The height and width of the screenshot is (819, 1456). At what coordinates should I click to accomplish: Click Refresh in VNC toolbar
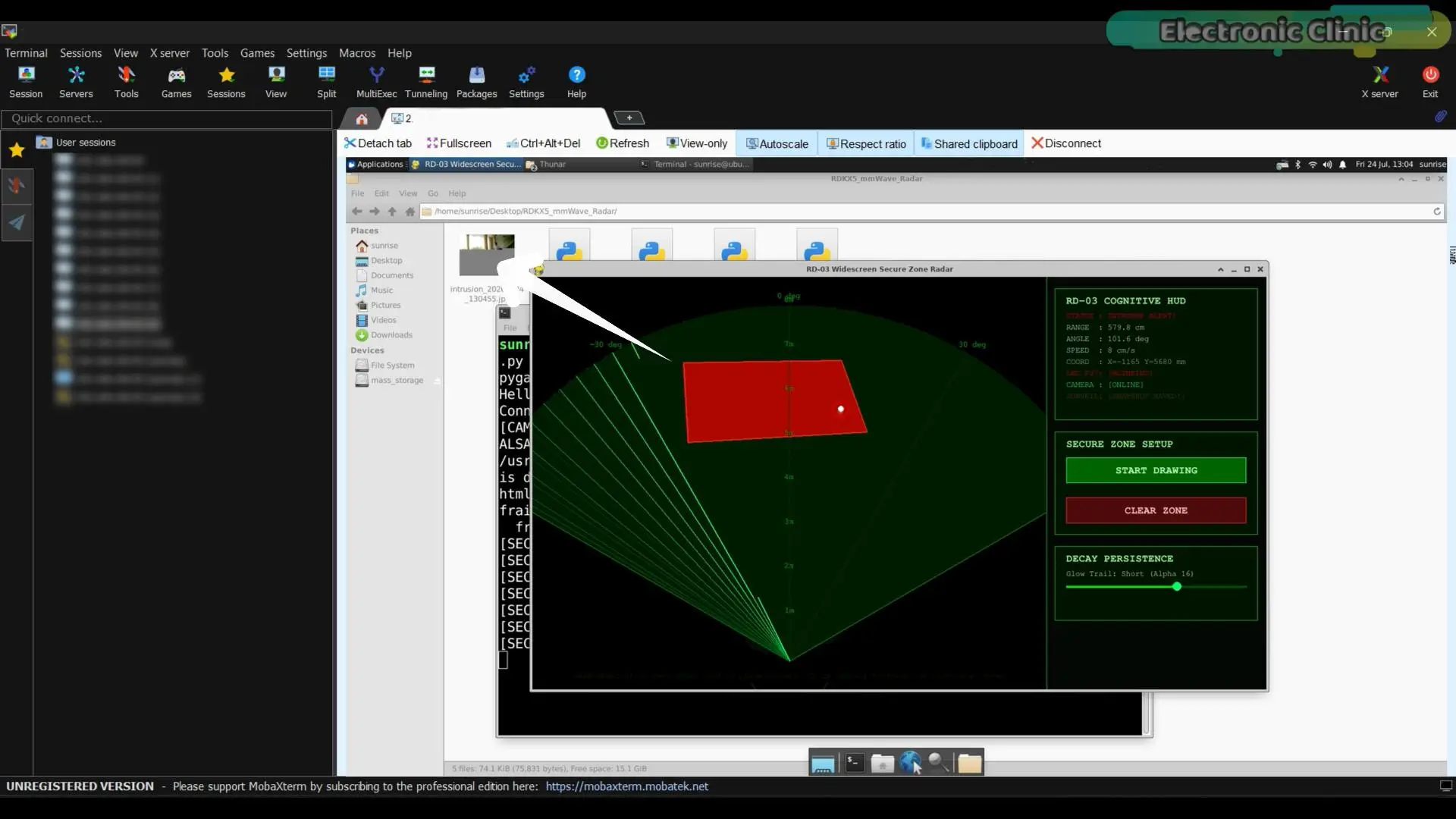pyautogui.click(x=623, y=143)
